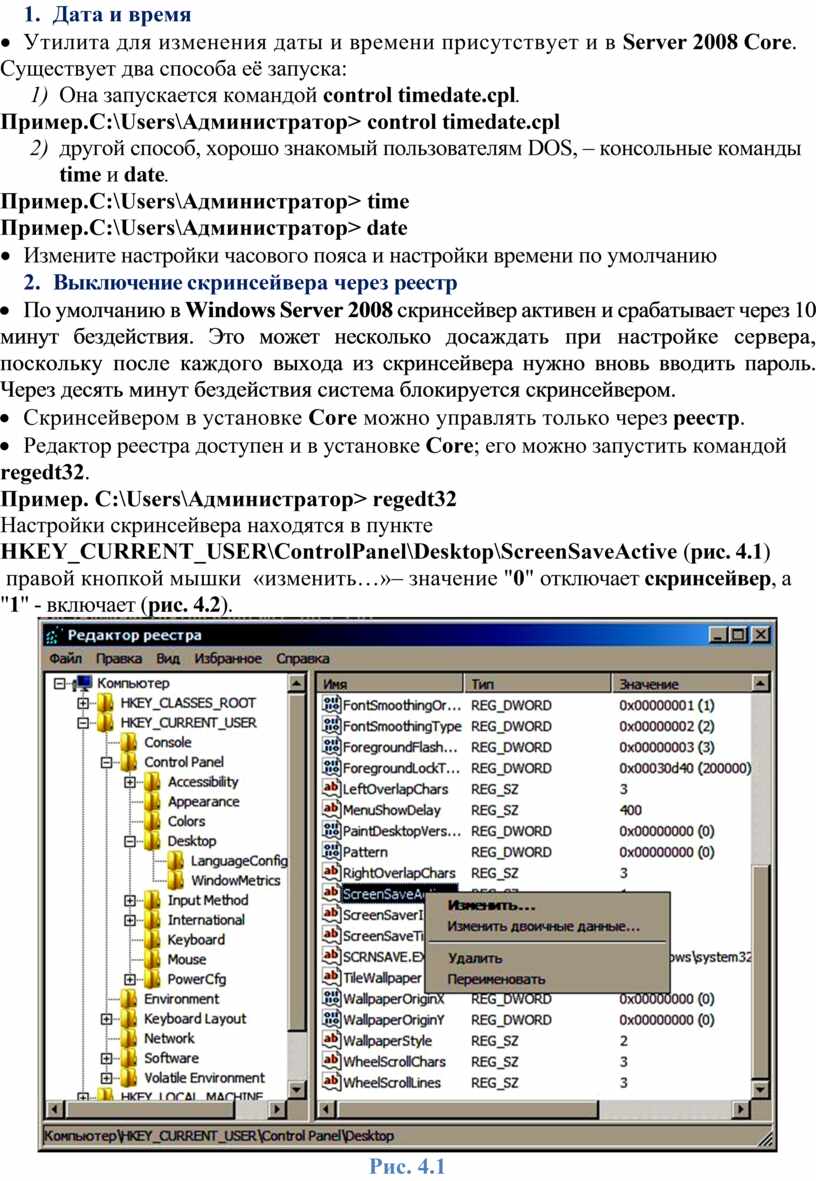
Task: Expand the Accessibility key
Action: point(130,782)
